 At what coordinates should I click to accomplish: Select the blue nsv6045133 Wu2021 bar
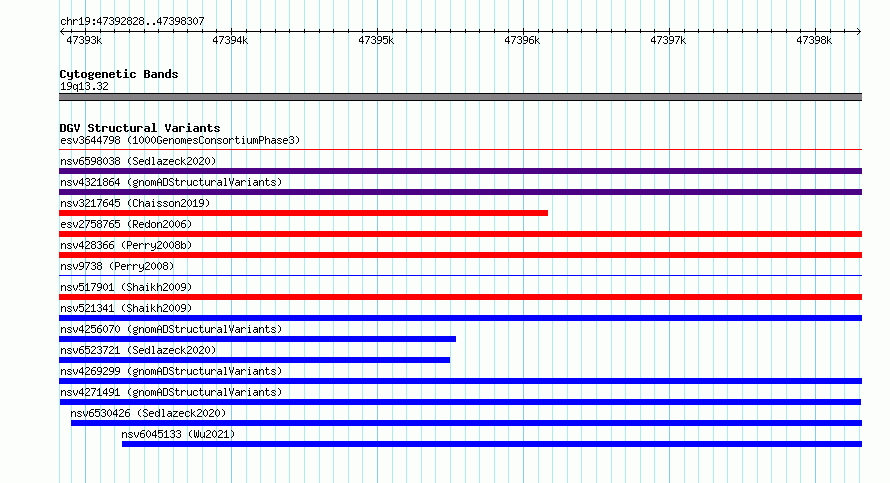[x=492, y=444]
